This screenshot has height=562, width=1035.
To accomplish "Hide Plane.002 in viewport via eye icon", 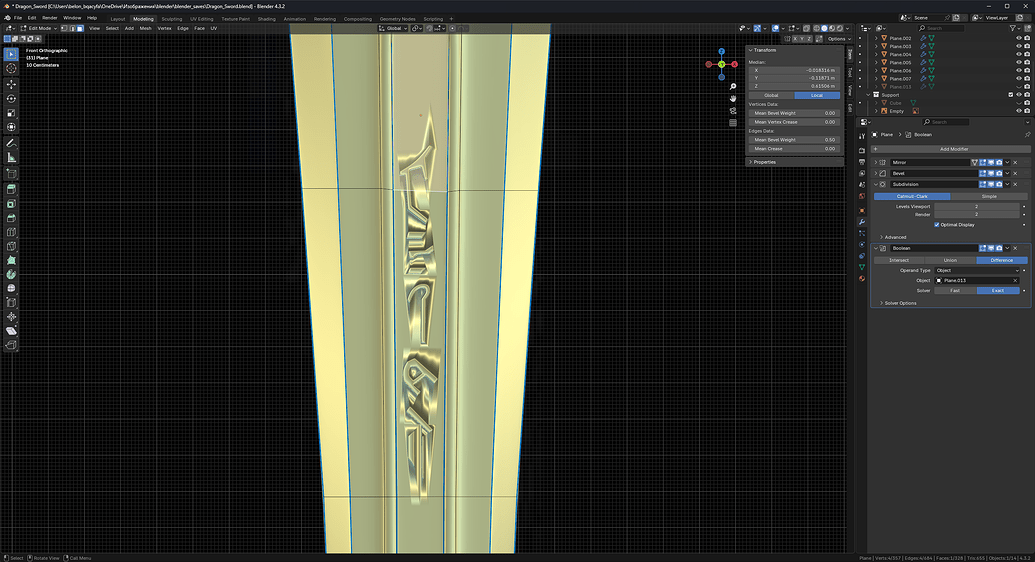I will pyautogui.click(x=1018, y=38).
